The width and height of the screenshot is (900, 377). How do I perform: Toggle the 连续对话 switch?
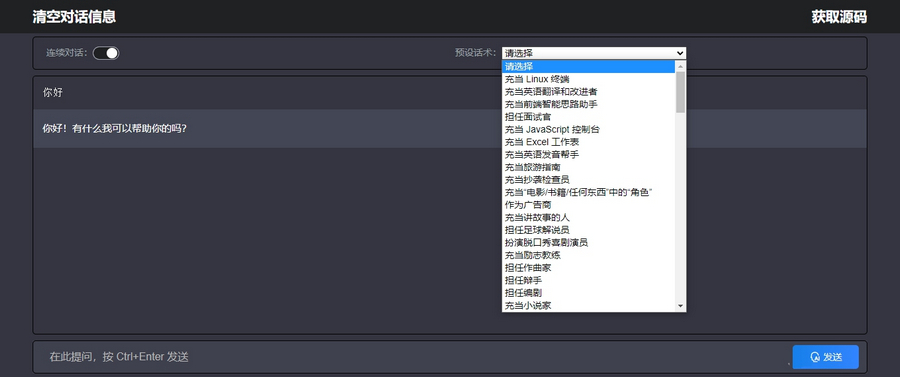click(x=106, y=53)
